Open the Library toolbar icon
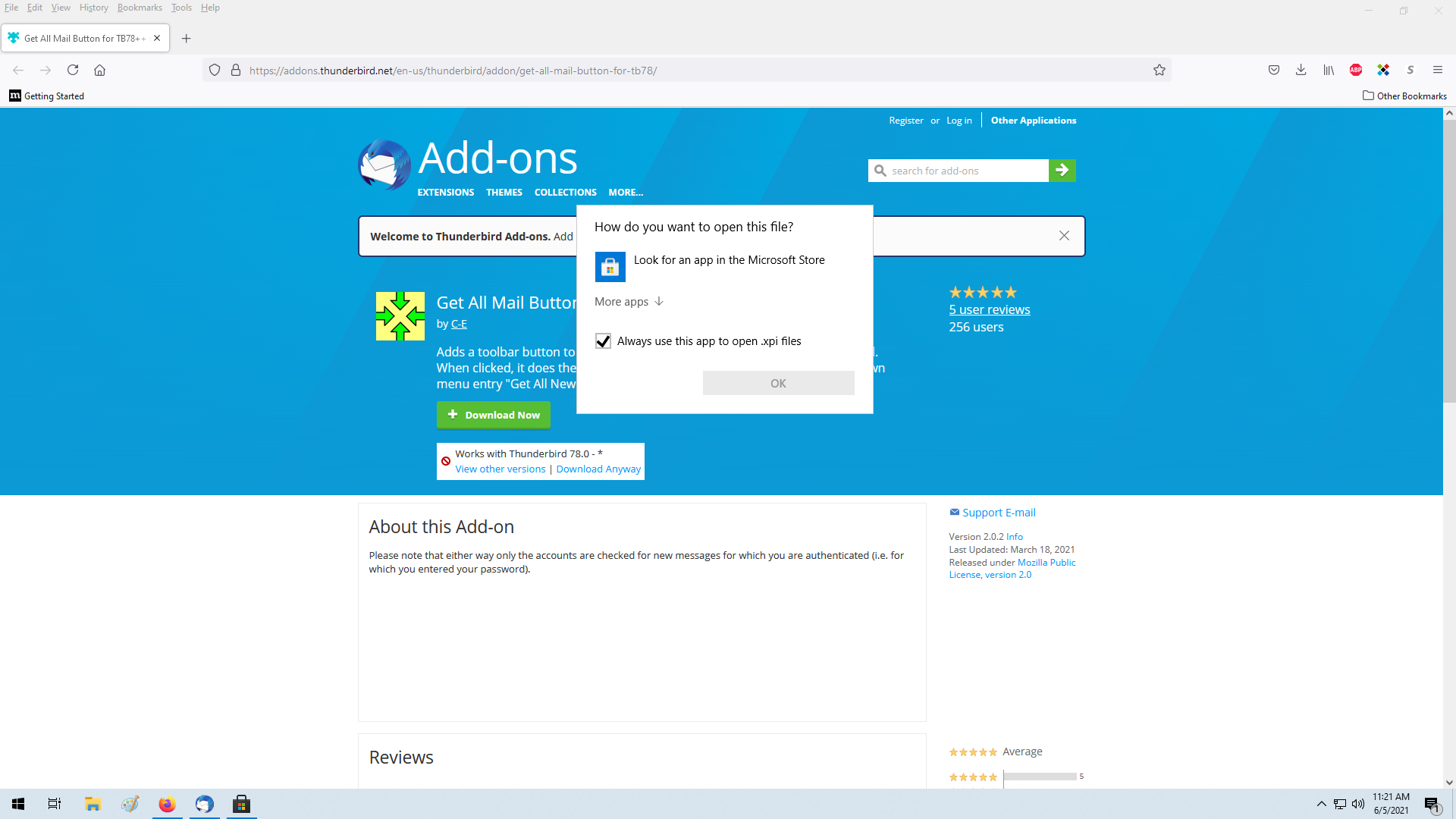The width and height of the screenshot is (1456, 819). click(x=1329, y=70)
